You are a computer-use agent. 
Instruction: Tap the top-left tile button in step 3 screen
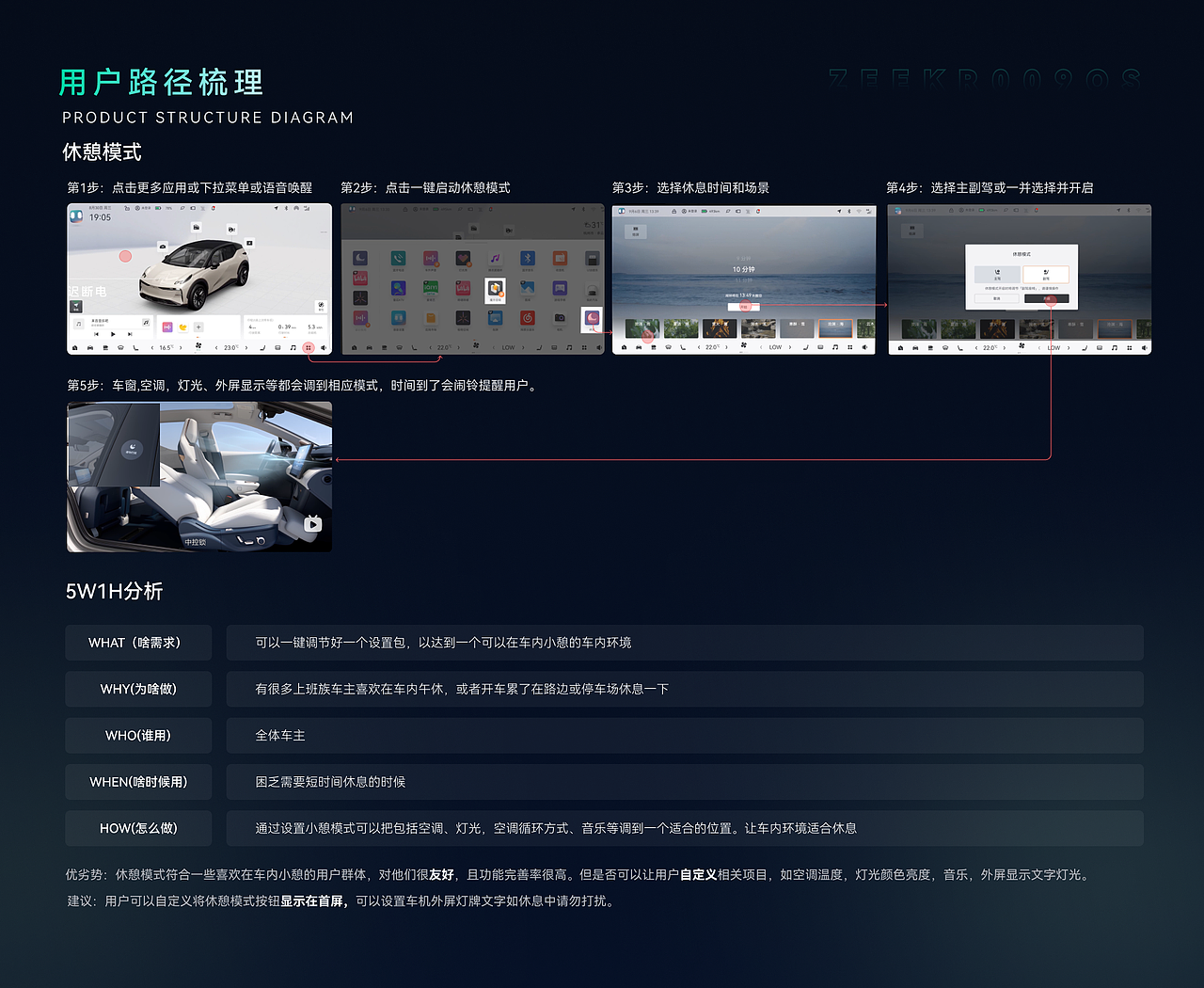[636, 231]
